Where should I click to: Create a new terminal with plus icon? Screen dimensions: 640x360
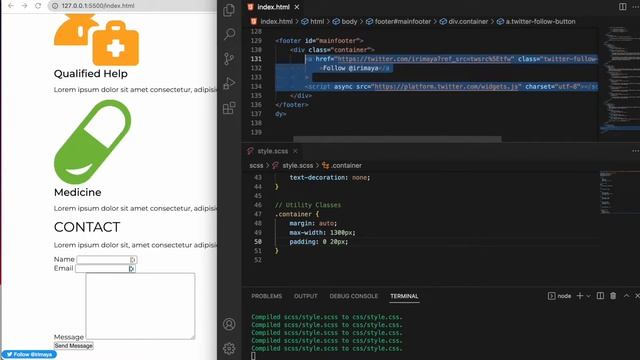pyautogui.click(x=580, y=296)
